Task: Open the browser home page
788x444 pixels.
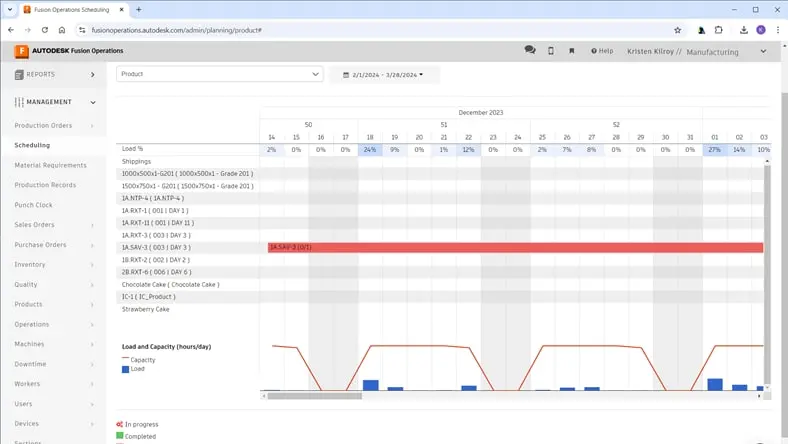Action: pyautogui.click(x=62, y=30)
